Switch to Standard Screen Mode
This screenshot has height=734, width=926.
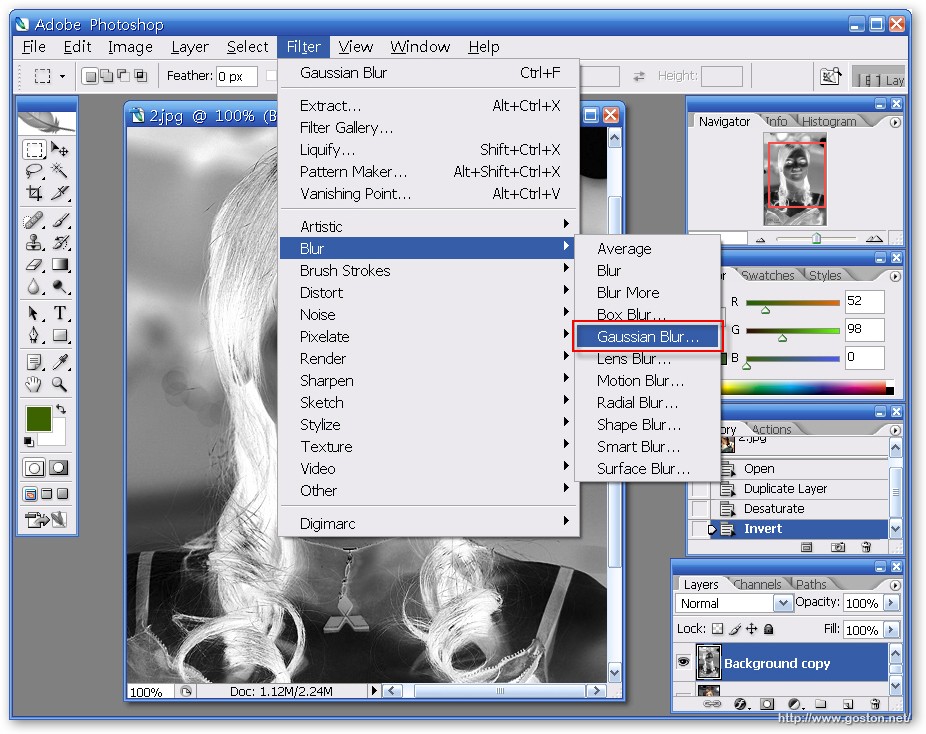31,494
